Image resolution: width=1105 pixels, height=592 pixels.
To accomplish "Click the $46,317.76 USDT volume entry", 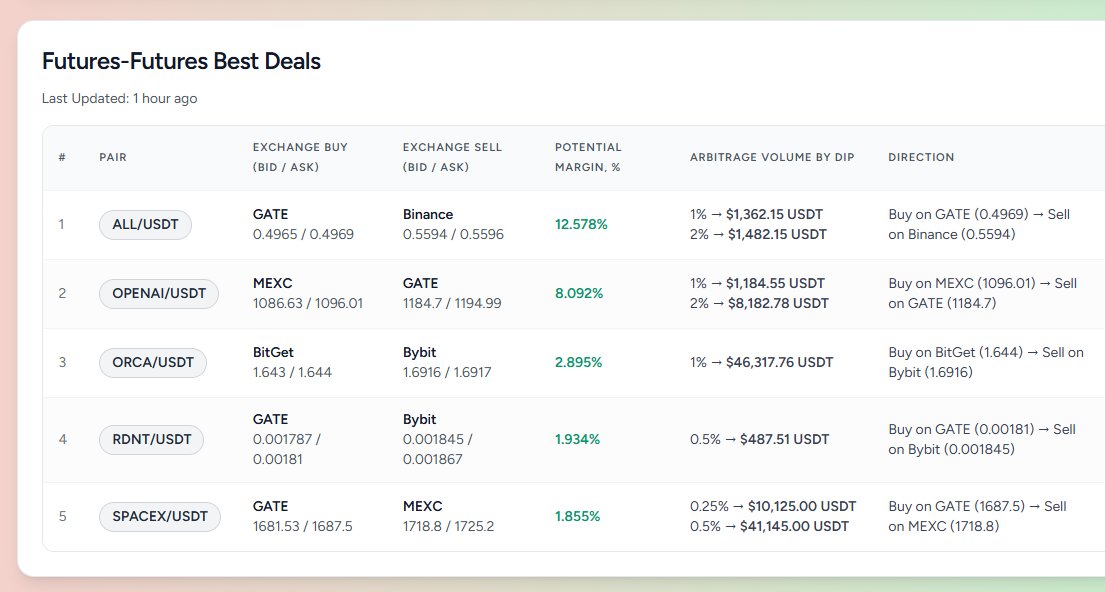I will tap(779, 363).
